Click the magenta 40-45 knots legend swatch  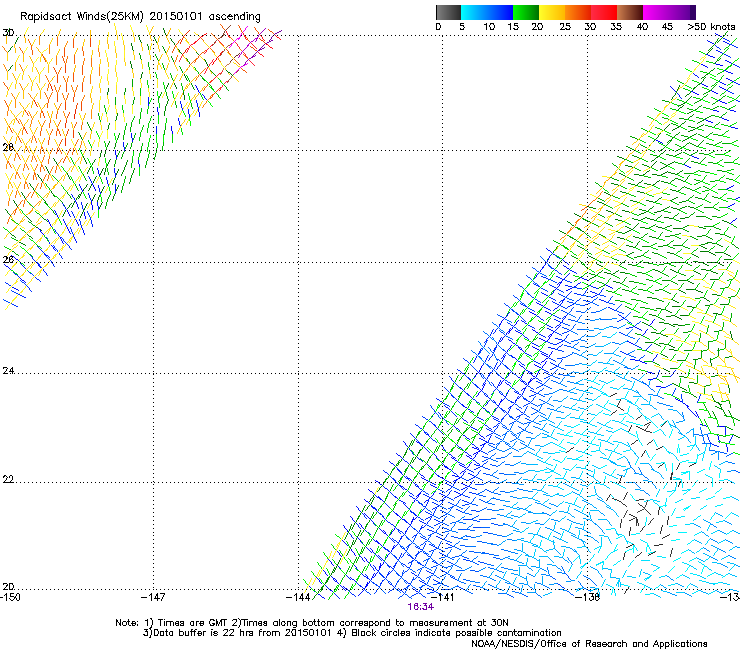656,12
